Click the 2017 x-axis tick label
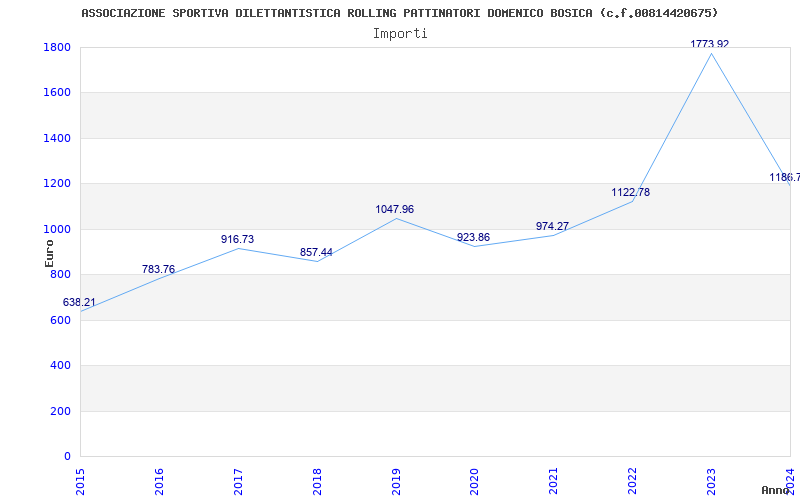 (238, 482)
